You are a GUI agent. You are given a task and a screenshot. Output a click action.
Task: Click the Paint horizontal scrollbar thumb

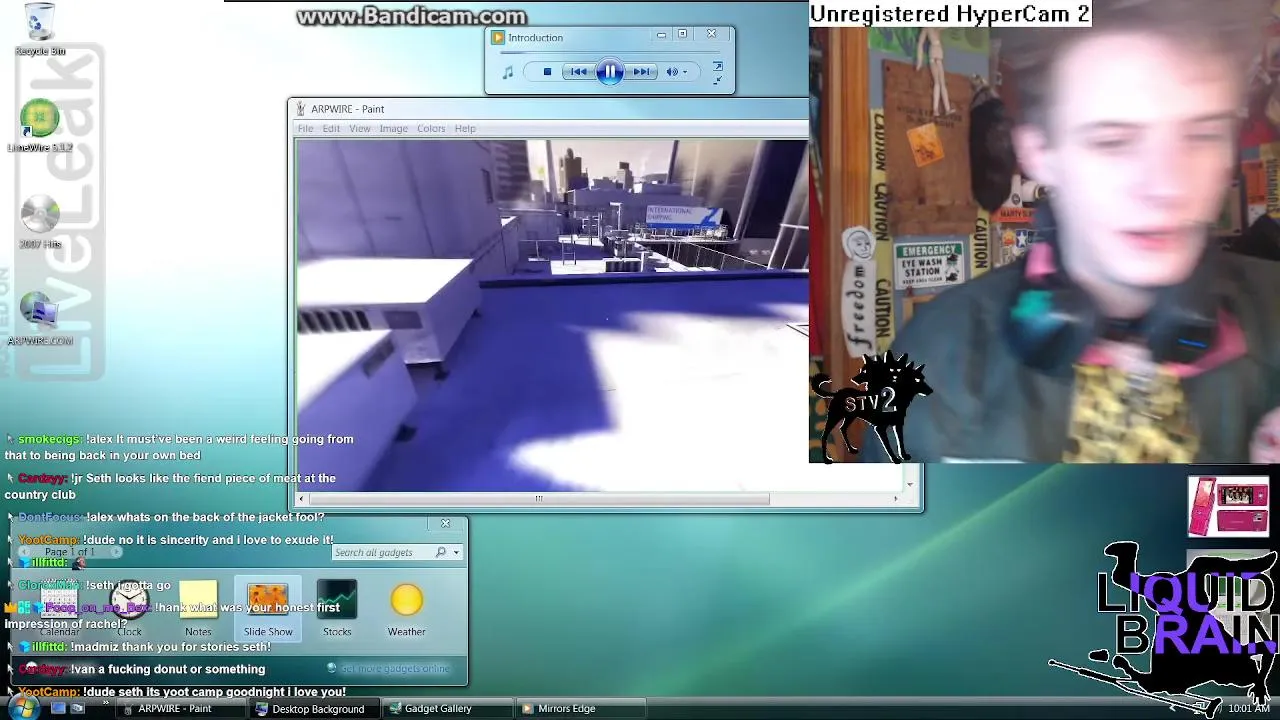click(540, 498)
